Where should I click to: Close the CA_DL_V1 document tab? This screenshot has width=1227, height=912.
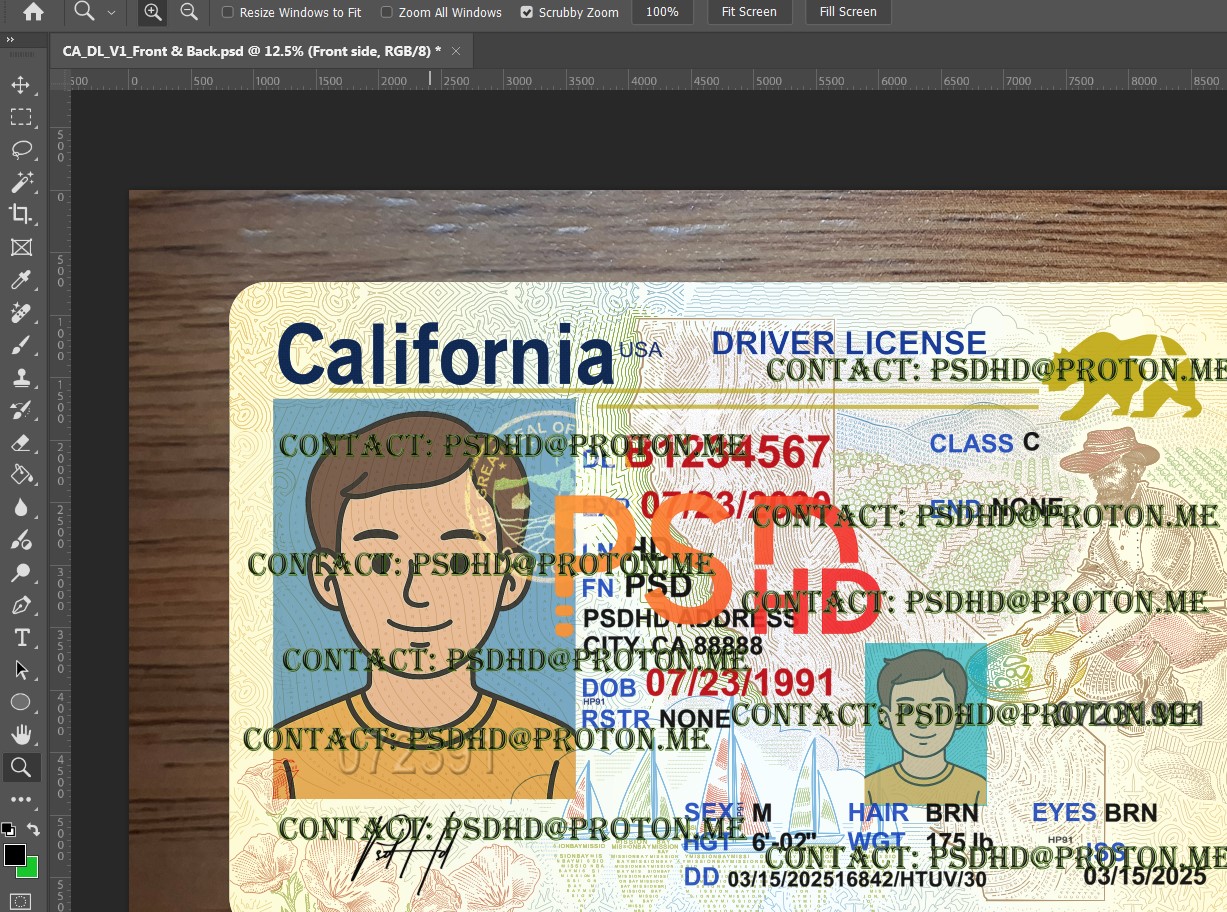click(x=455, y=50)
